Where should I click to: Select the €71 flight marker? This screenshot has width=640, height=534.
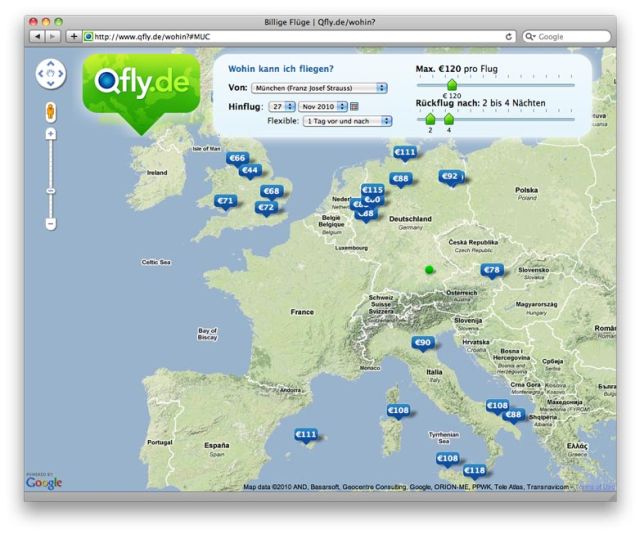click(225, 202)
